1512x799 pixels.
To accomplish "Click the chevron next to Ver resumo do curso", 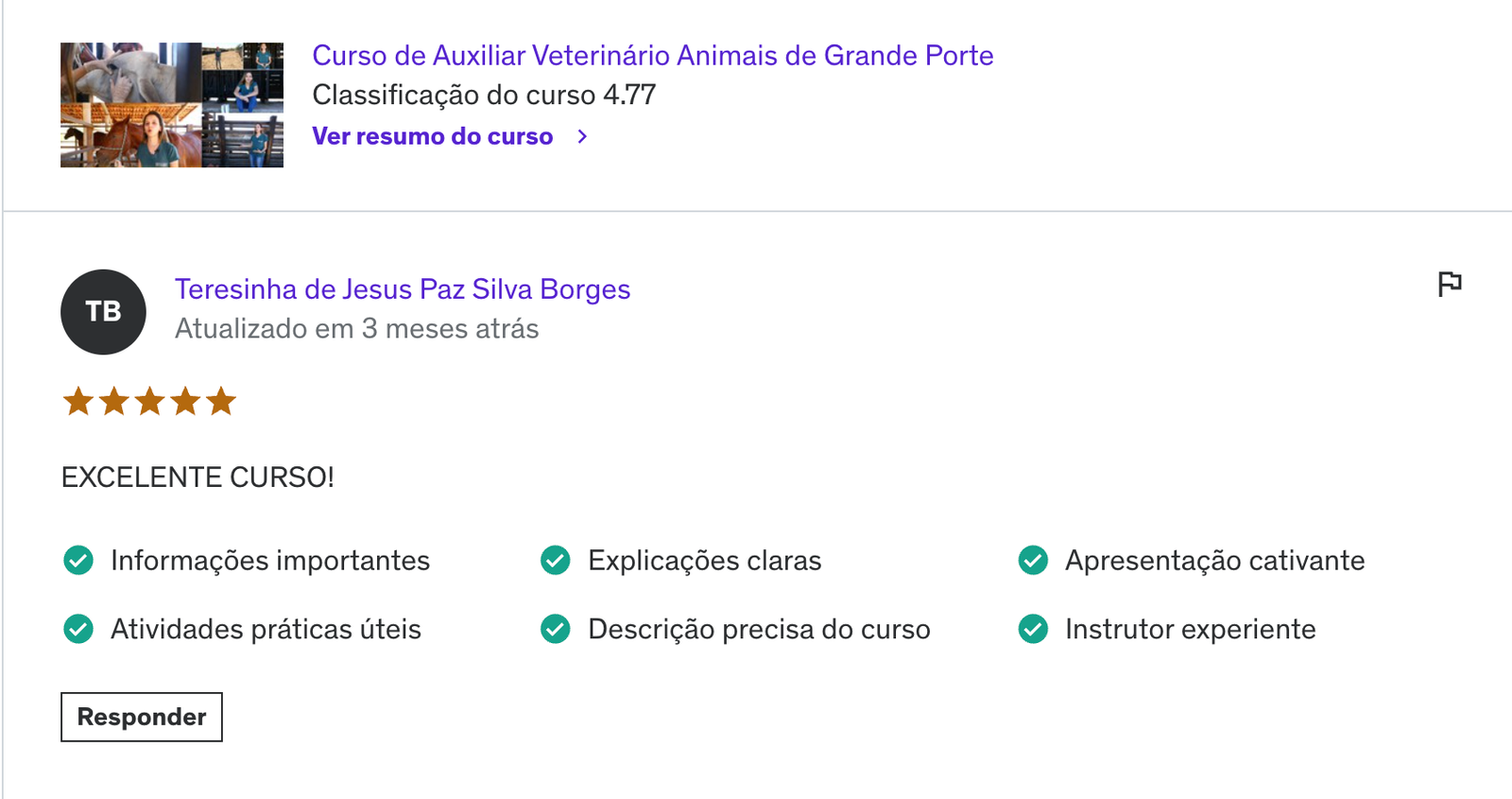I will tap(582, 137).
